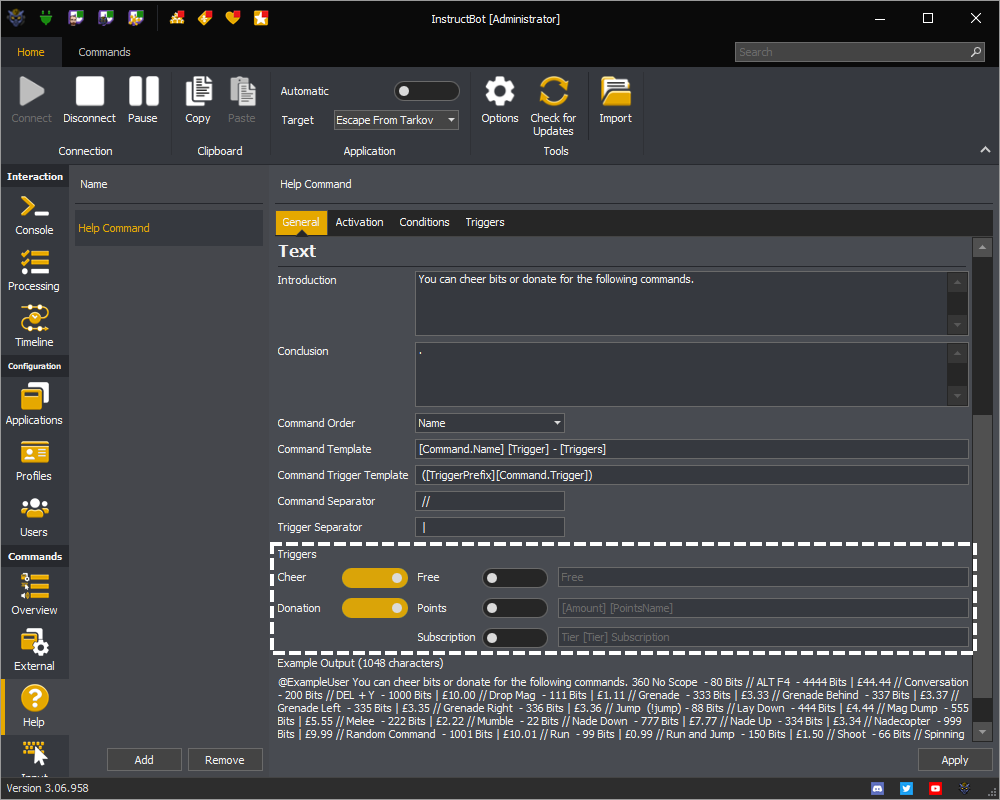Viewport: 1000px width, 800px height.
Task: Open Users configuration
Action: pyautogui.click(x=34, y=517)
